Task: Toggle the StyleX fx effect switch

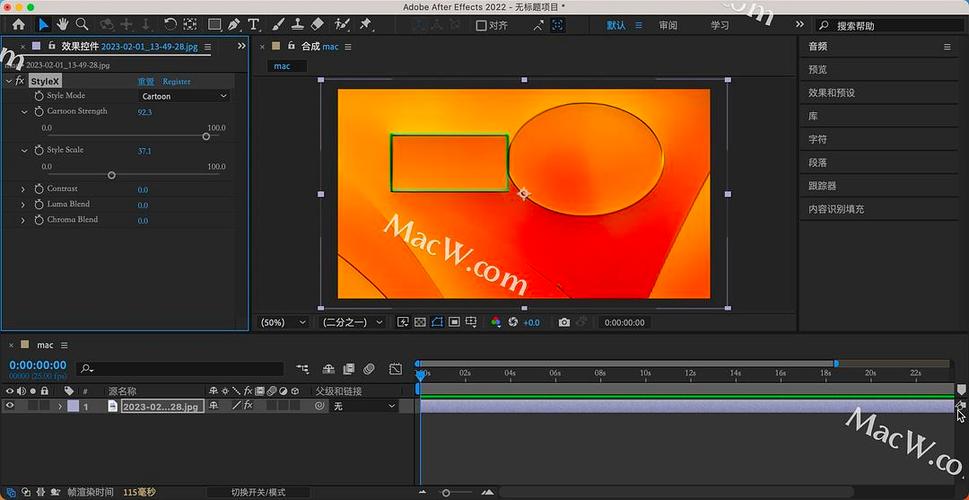Action: click(x=19, y=81)
